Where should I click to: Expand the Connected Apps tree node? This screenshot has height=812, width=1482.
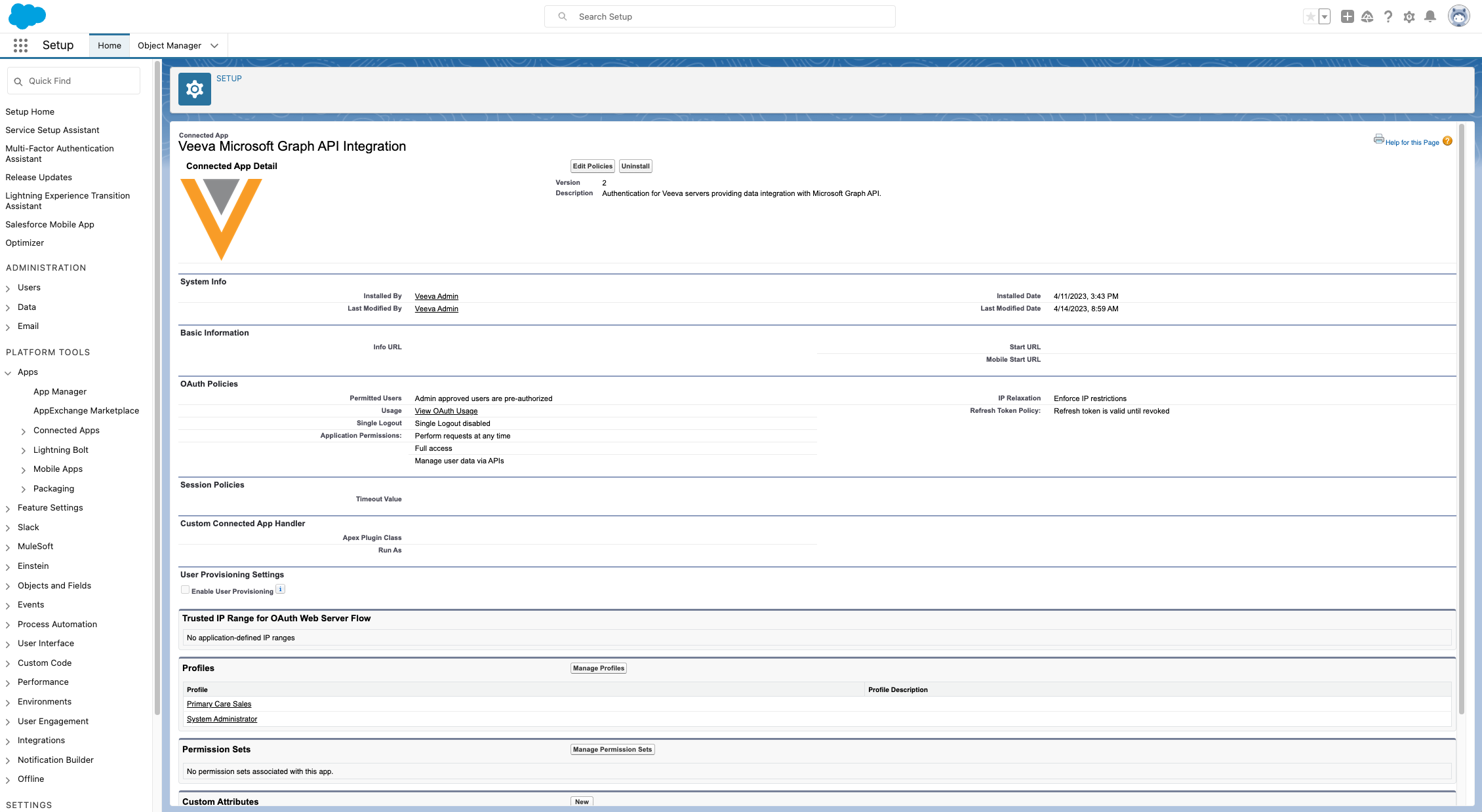[24, 431]
